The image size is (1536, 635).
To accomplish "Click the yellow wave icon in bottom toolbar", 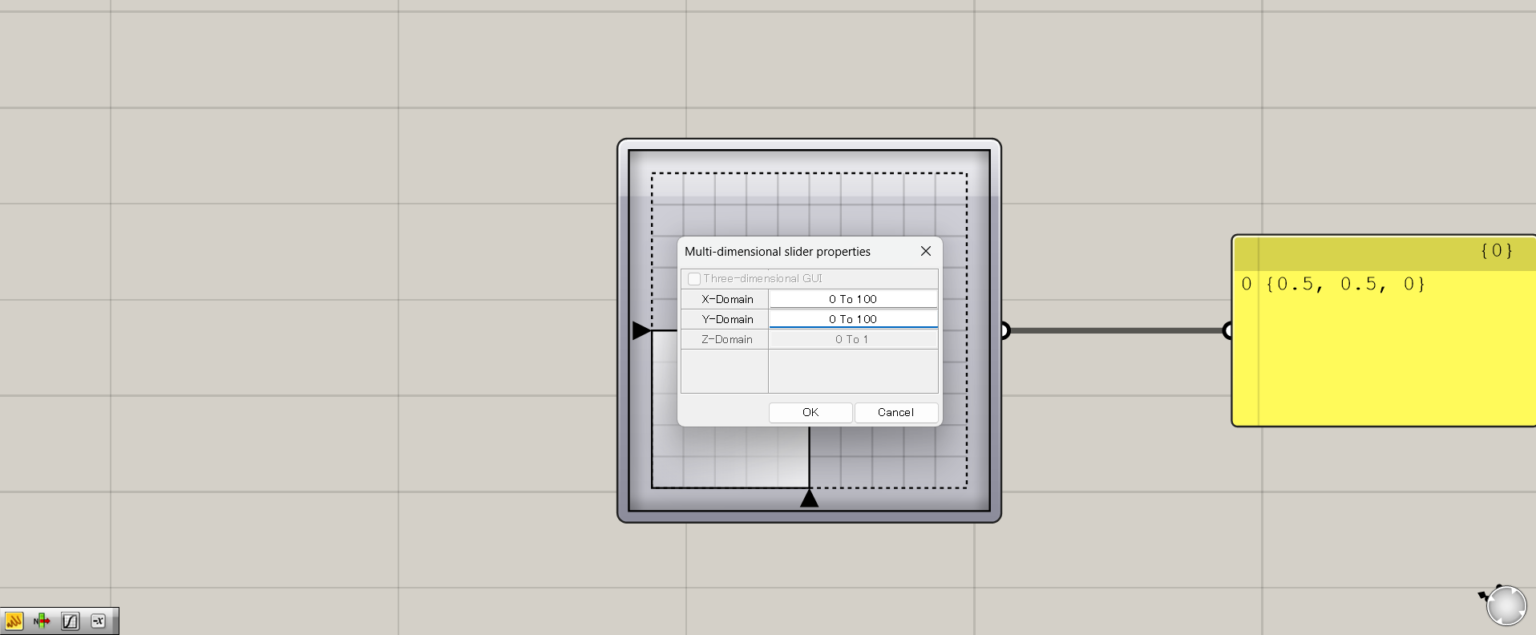I will point(14,621).
